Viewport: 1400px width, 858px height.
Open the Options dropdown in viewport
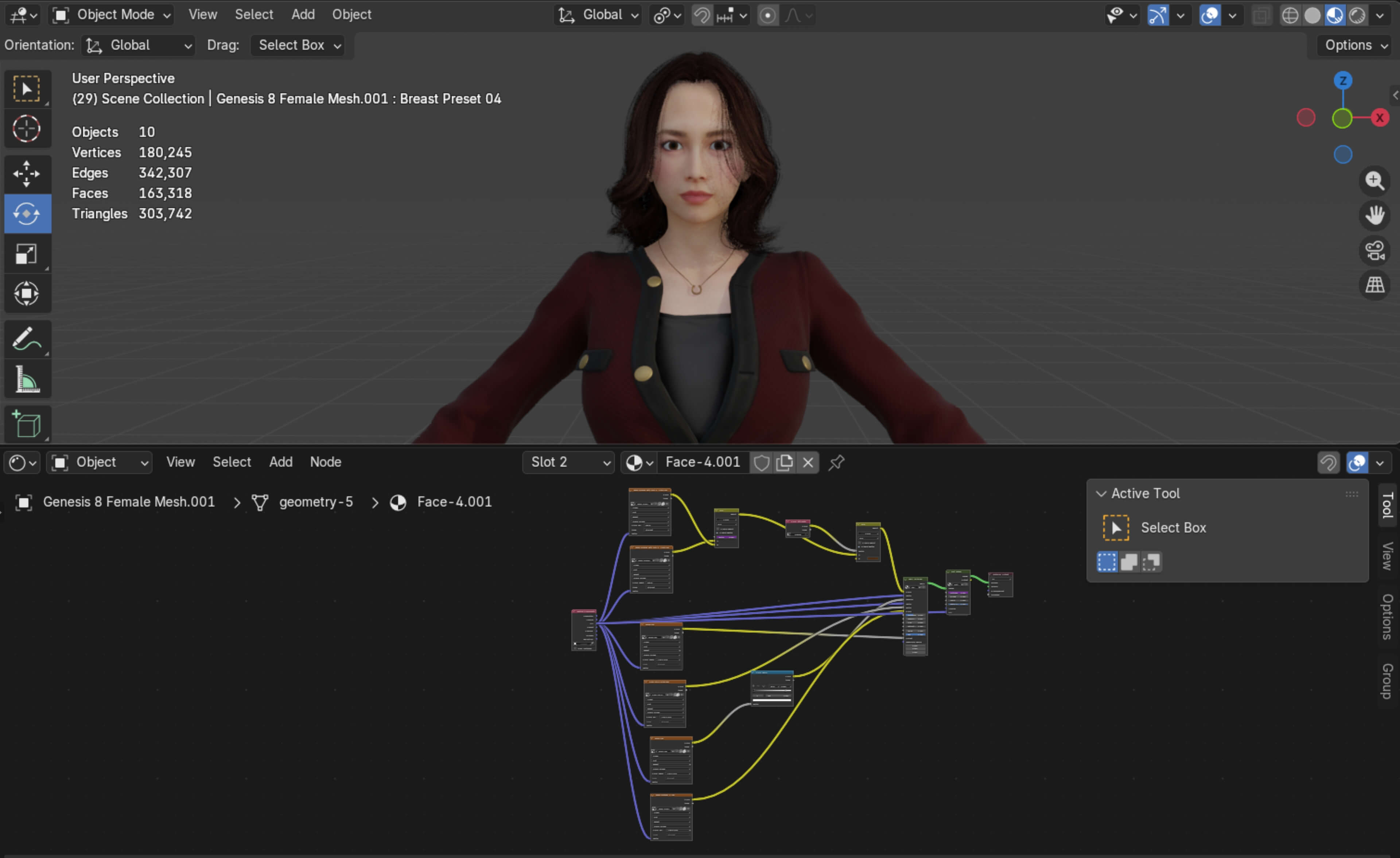(x=1355, y=46)
